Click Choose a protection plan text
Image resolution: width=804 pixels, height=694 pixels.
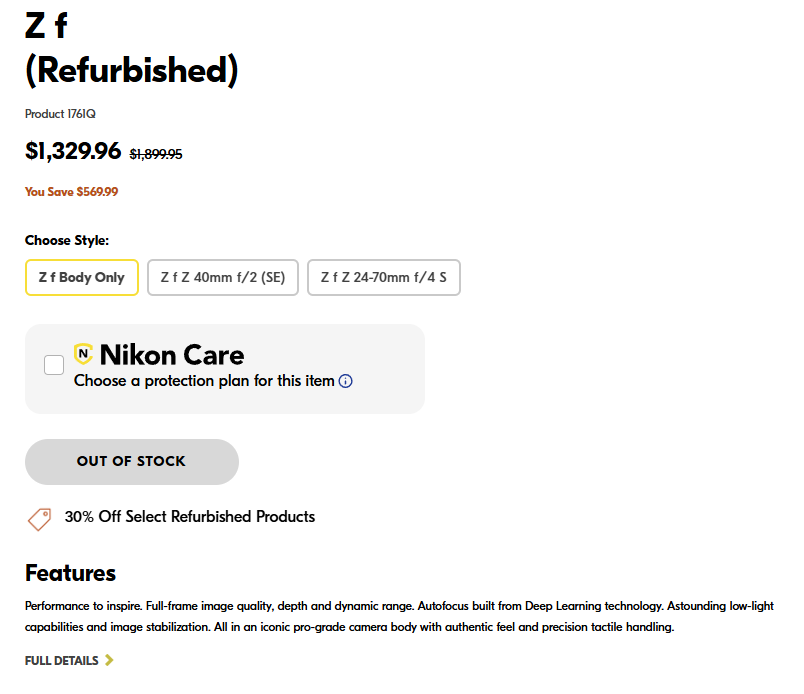pyautogui.click(x=204, y=381)
